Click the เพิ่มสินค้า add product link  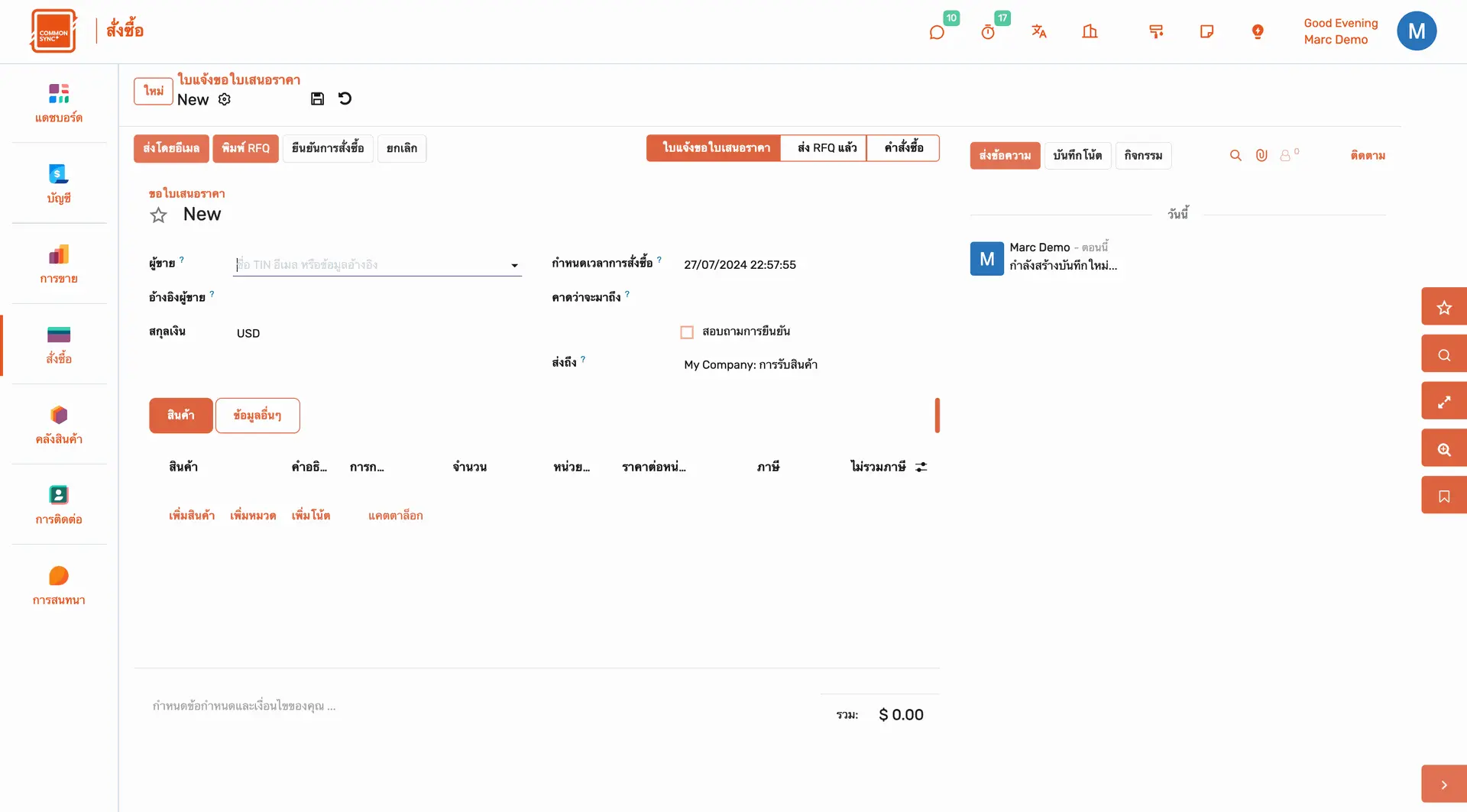point(192,516)
